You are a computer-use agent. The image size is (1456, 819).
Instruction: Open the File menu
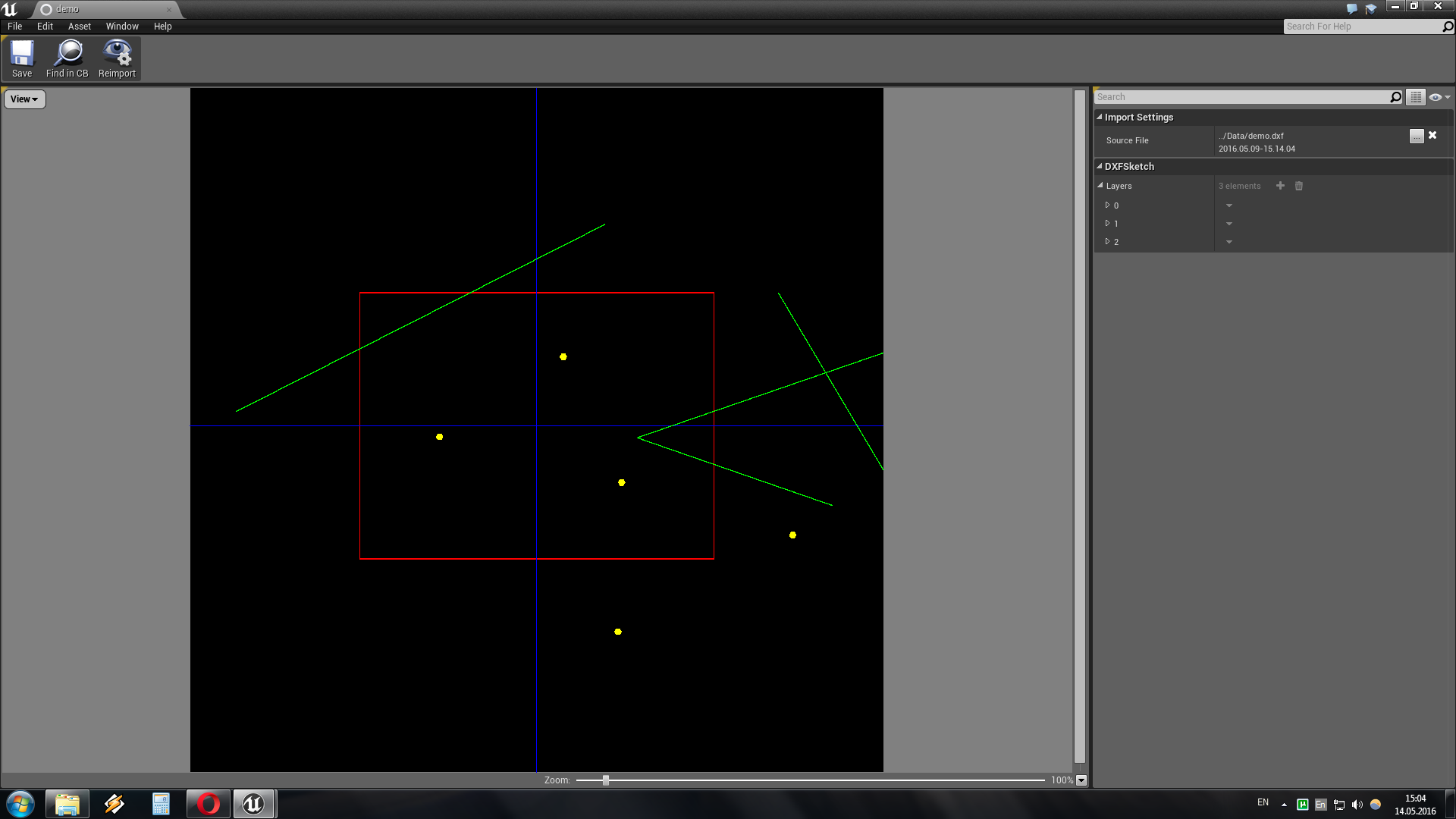[x=15, y=26]
